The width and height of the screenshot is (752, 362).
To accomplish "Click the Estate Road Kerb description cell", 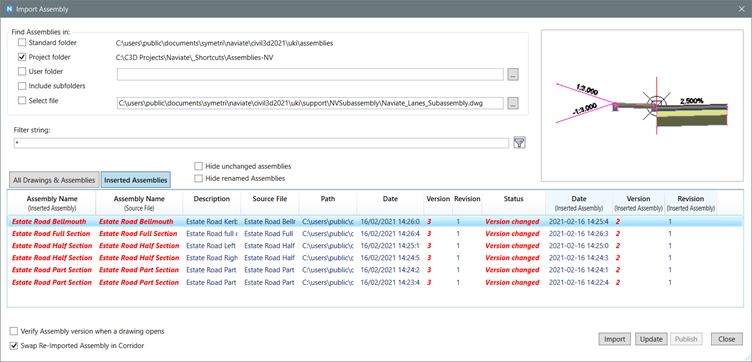I will [212, 222].
